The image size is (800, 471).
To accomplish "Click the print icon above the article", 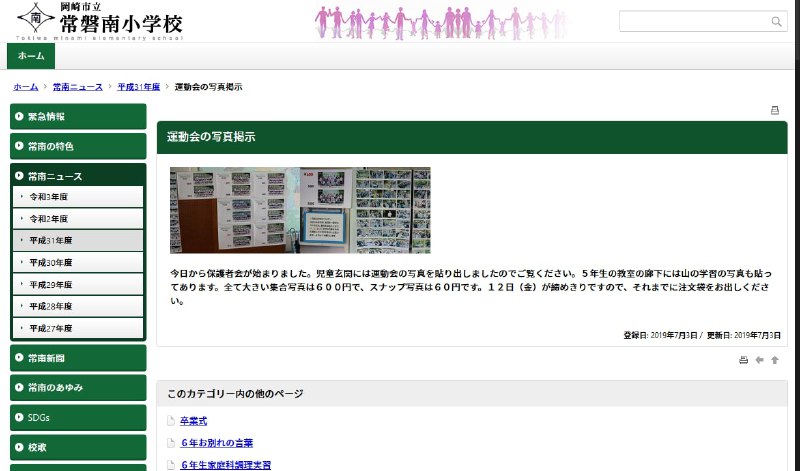I will pos(774,110).
